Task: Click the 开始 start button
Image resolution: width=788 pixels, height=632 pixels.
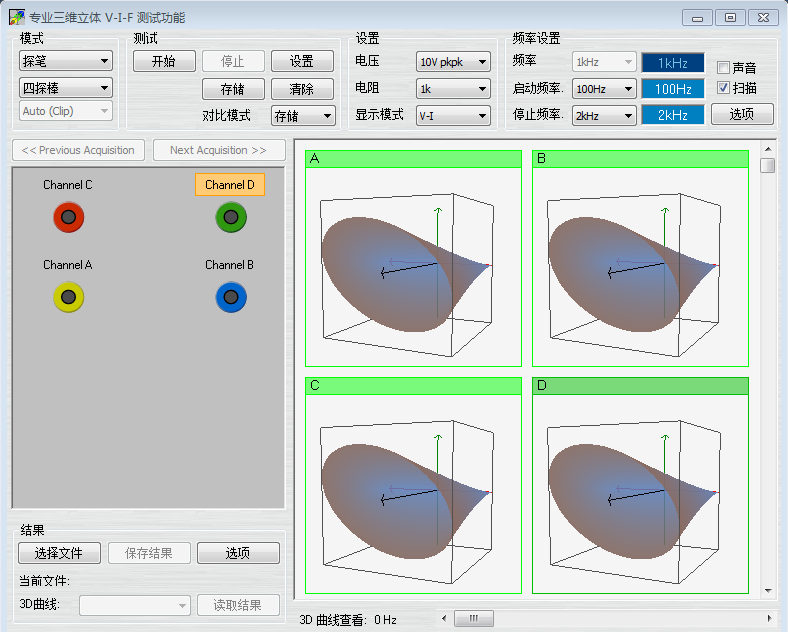Action: (x=164, y=61)
